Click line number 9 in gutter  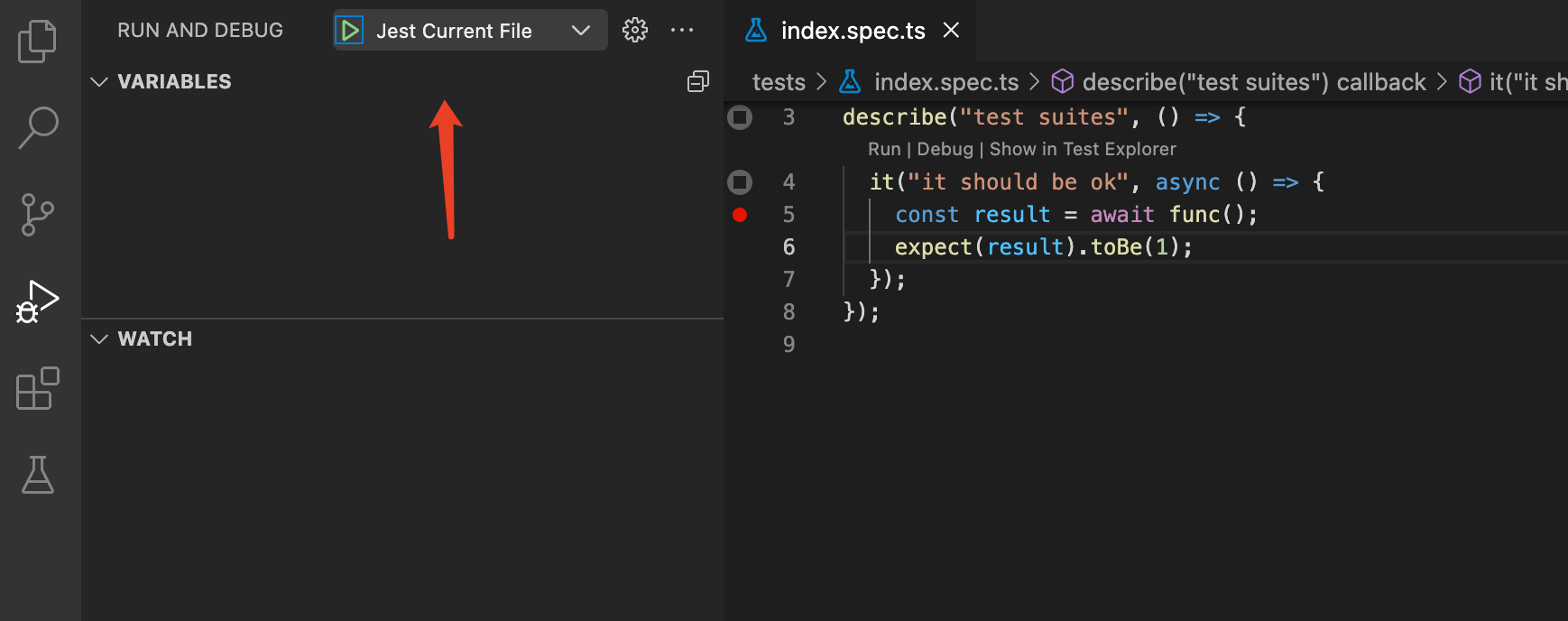(x=789, y=345)
